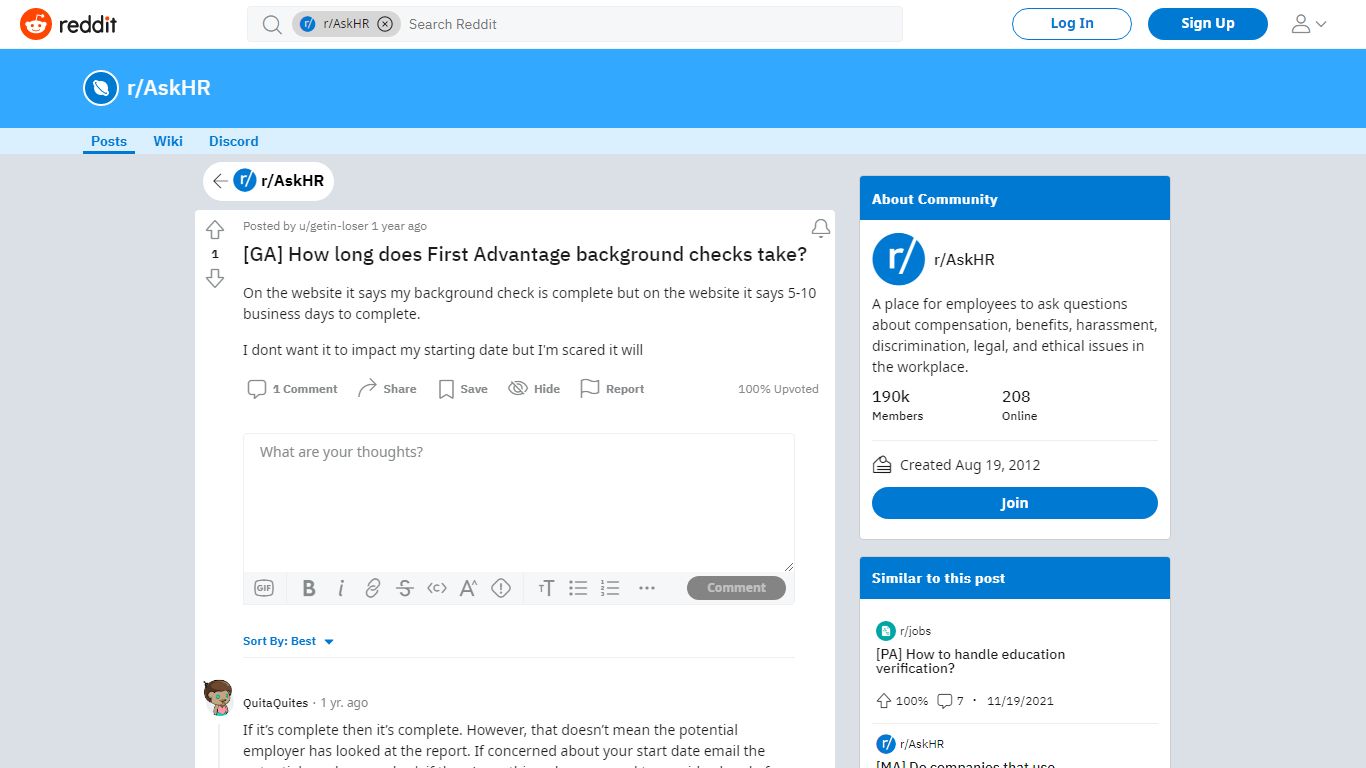Insert a bulleted list
The width and height of the screenshot is (1366, 768).
578,588
